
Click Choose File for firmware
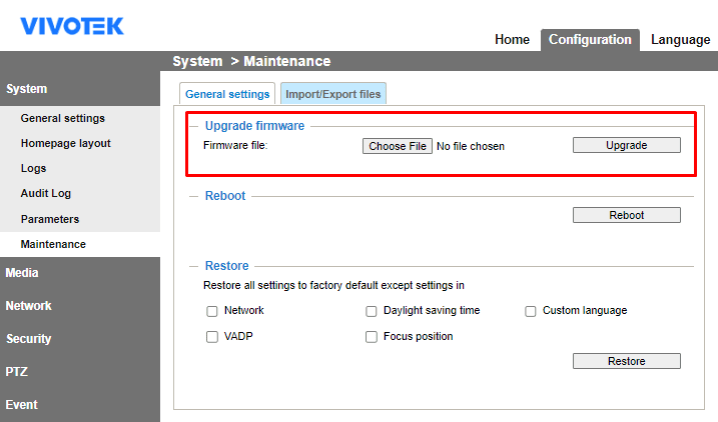click(397, 146)
